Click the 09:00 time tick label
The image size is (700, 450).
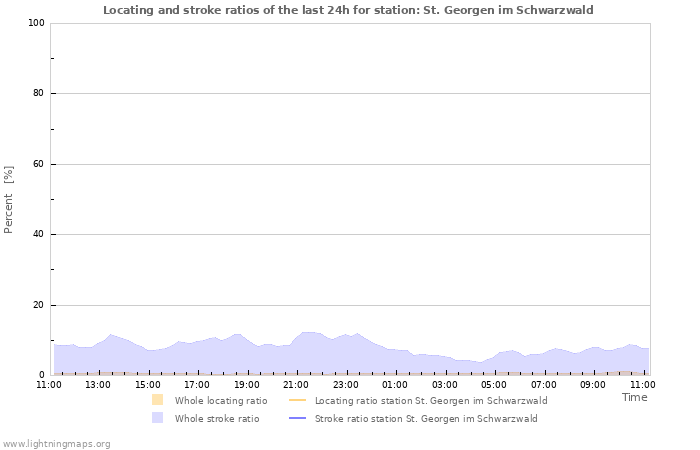pyautogui.click(x=593, y=384)
